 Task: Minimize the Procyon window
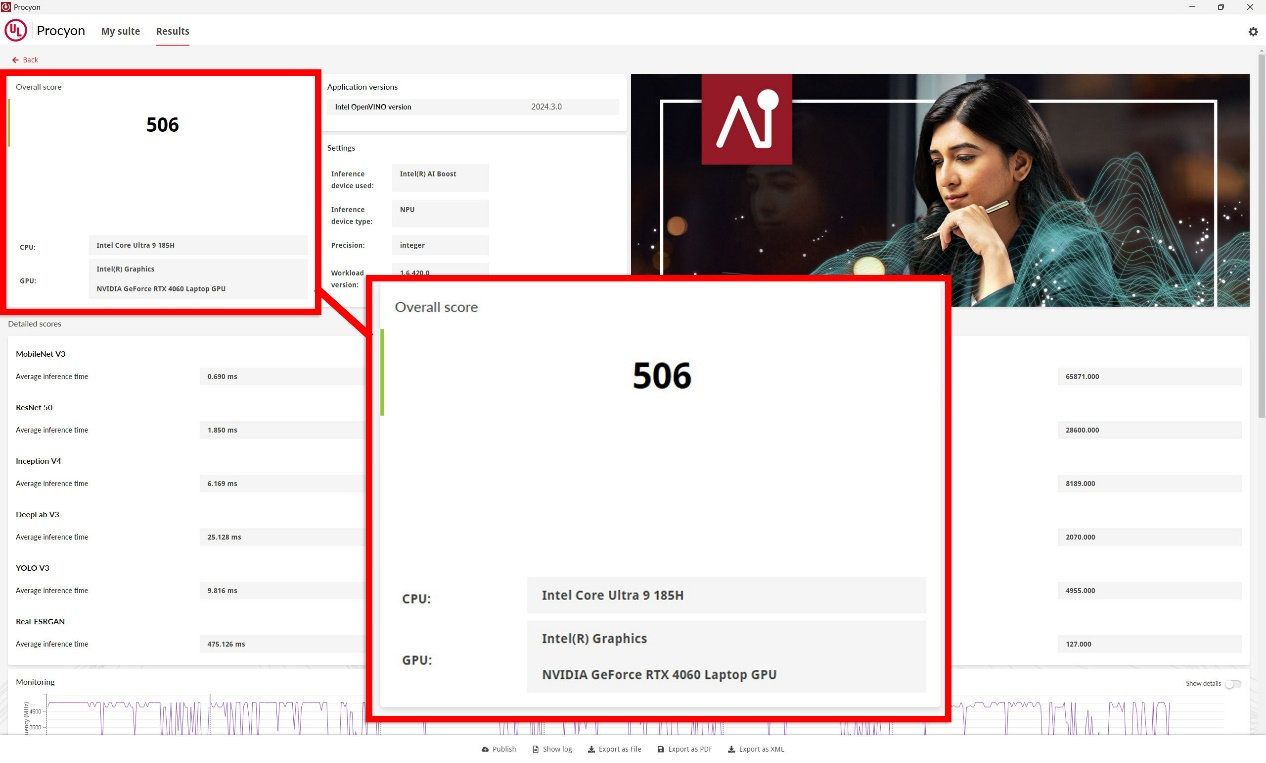1192,7
